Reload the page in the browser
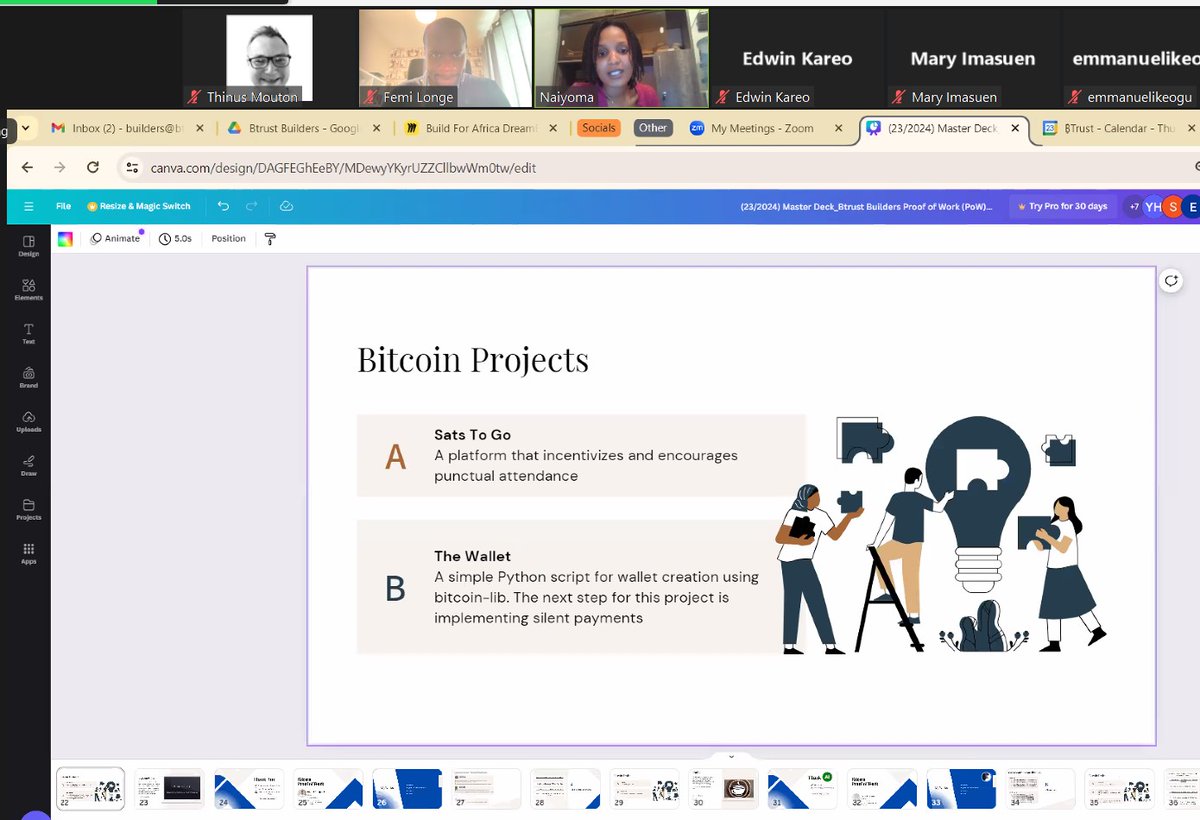Image resolution: width=1200 pixels, height=820 pixels. click(x=93, y=167)
